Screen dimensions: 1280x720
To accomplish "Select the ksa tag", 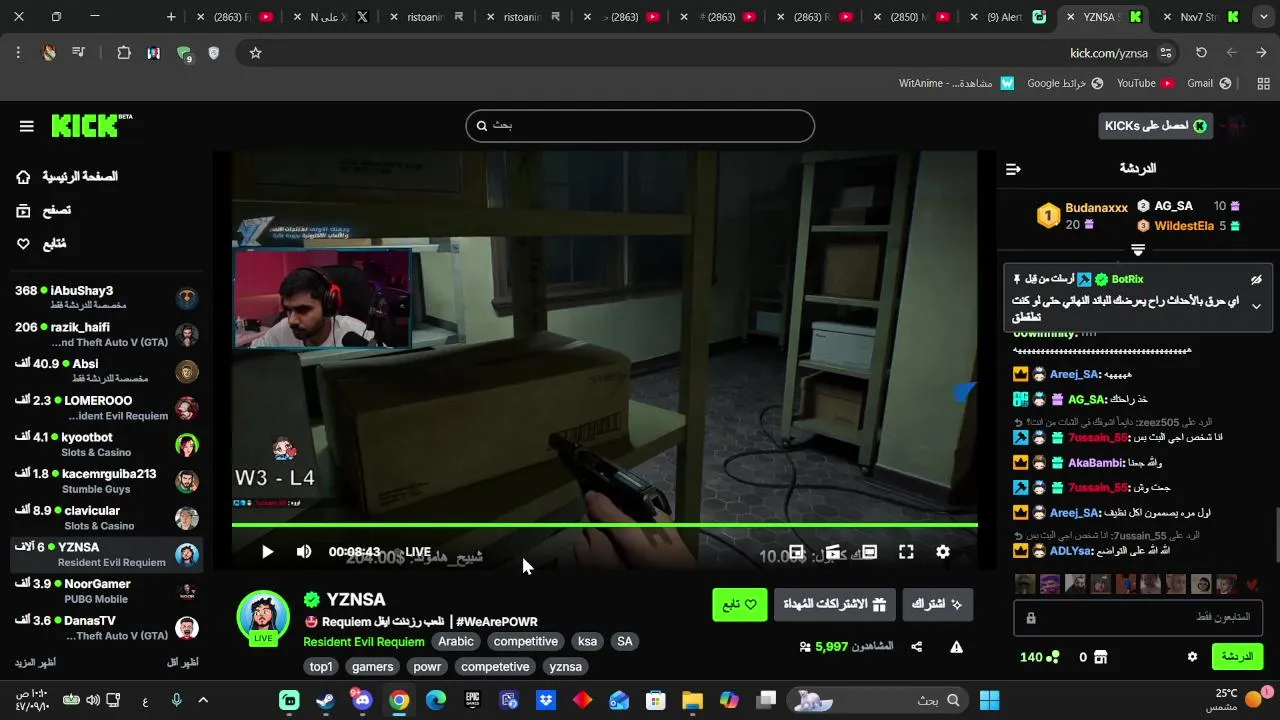I will tap(587, 642).
